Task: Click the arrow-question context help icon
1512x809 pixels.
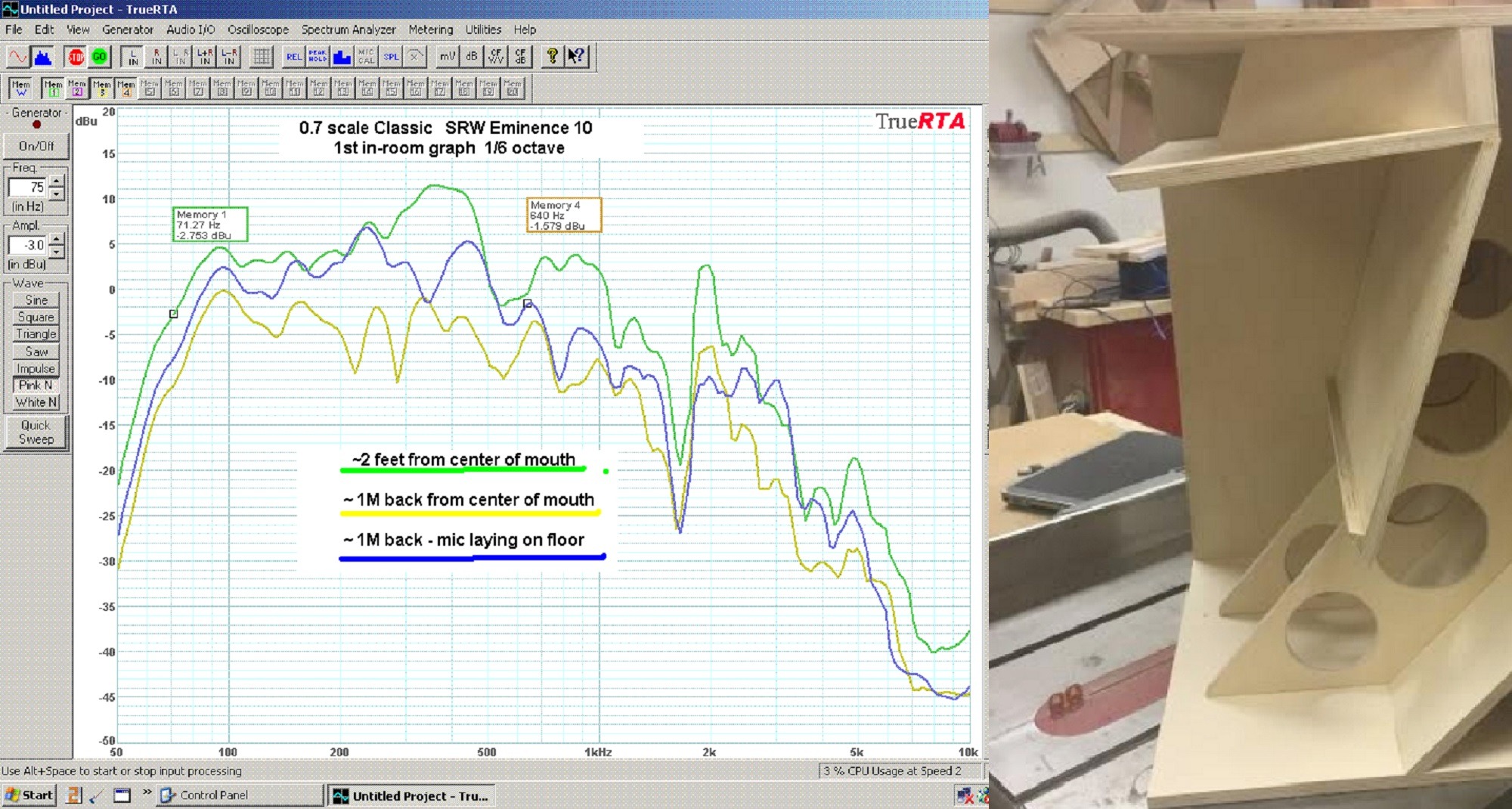Action: [x=577, y=57]
